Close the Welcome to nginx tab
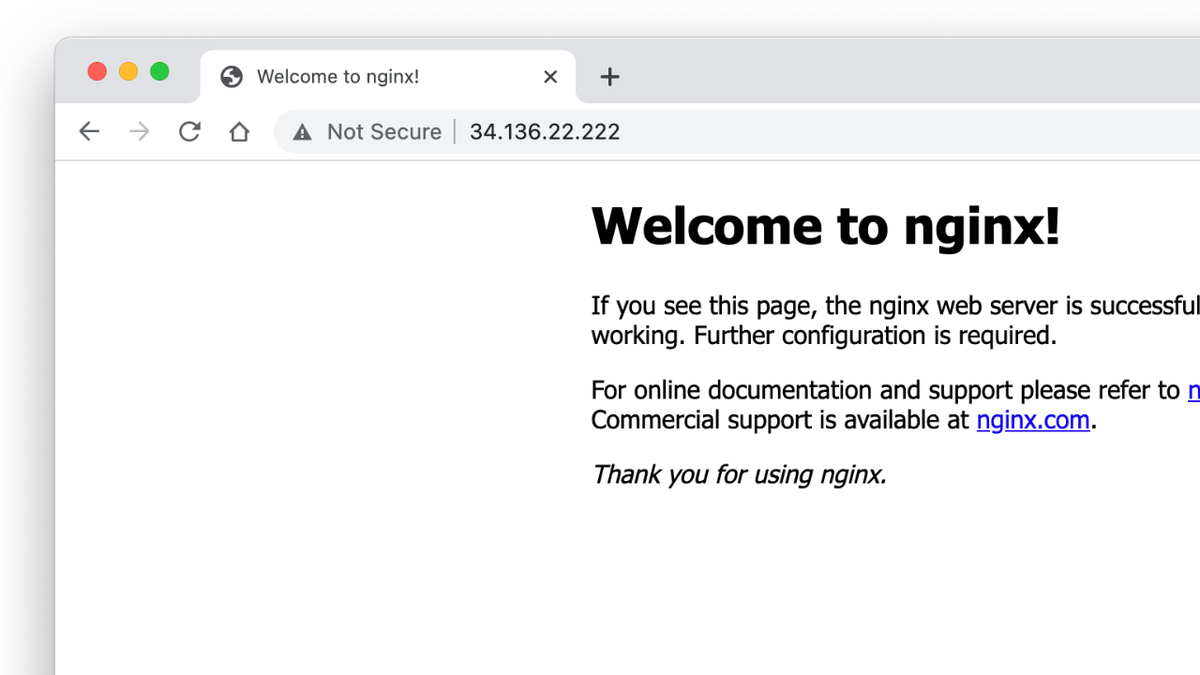 tap(550, 76)
